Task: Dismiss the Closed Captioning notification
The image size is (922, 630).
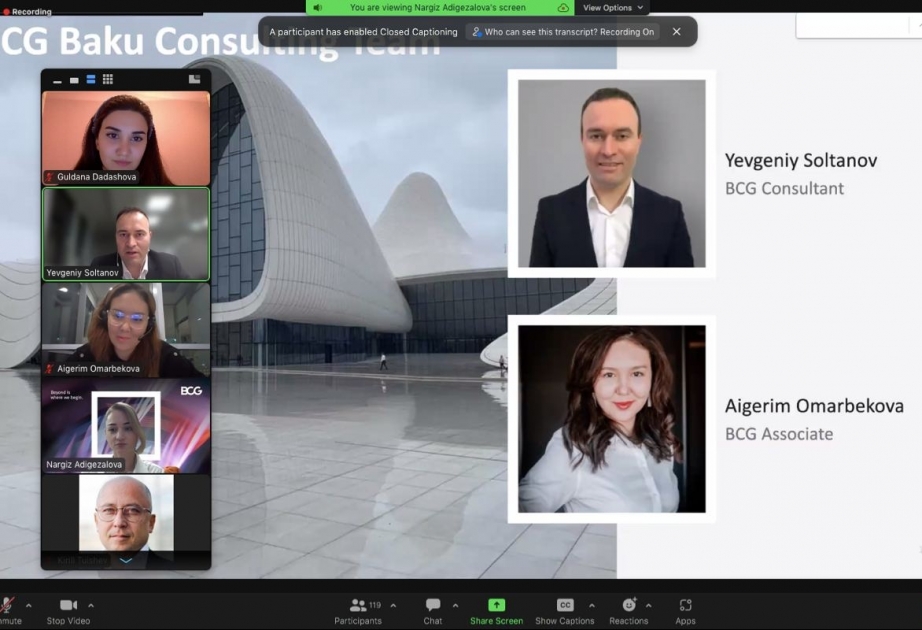Action: click(677, 32)
